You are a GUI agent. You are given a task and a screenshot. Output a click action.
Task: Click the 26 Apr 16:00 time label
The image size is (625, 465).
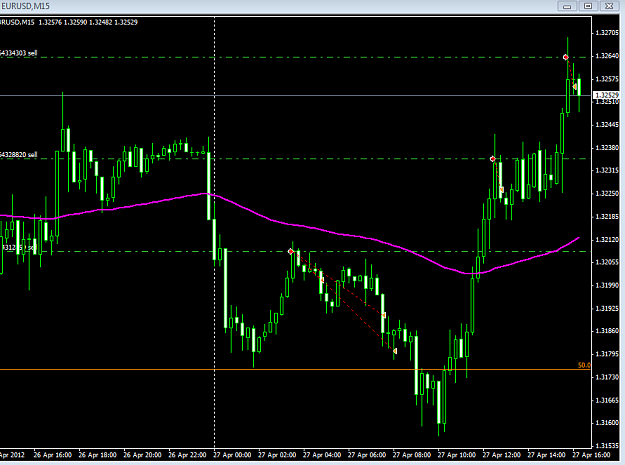[x=53, y=455]
